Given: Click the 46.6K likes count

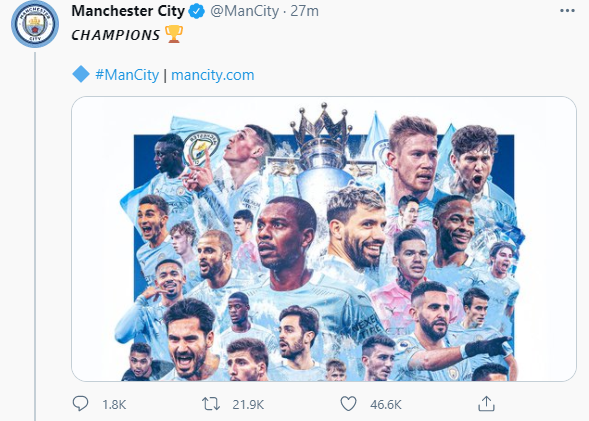Looking at the screenshot, I should 386,404.
